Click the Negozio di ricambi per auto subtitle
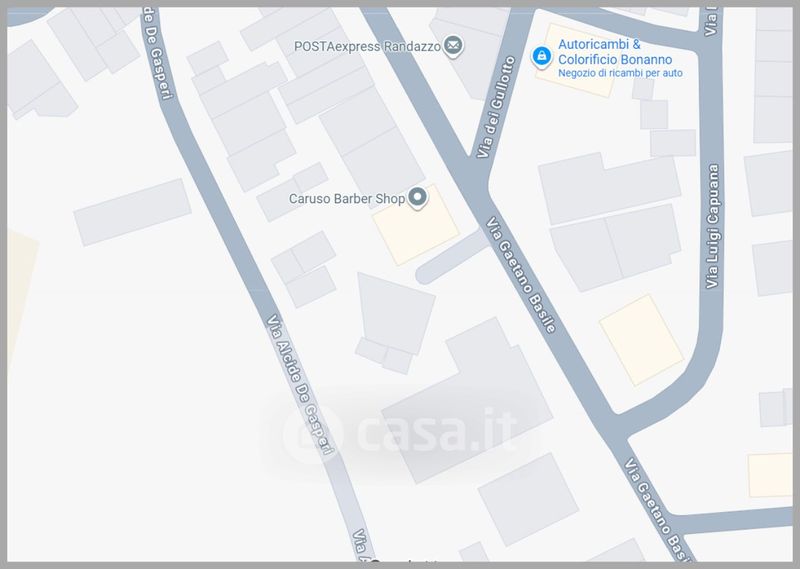The image size is (800, 569). [x=620, y=73]
